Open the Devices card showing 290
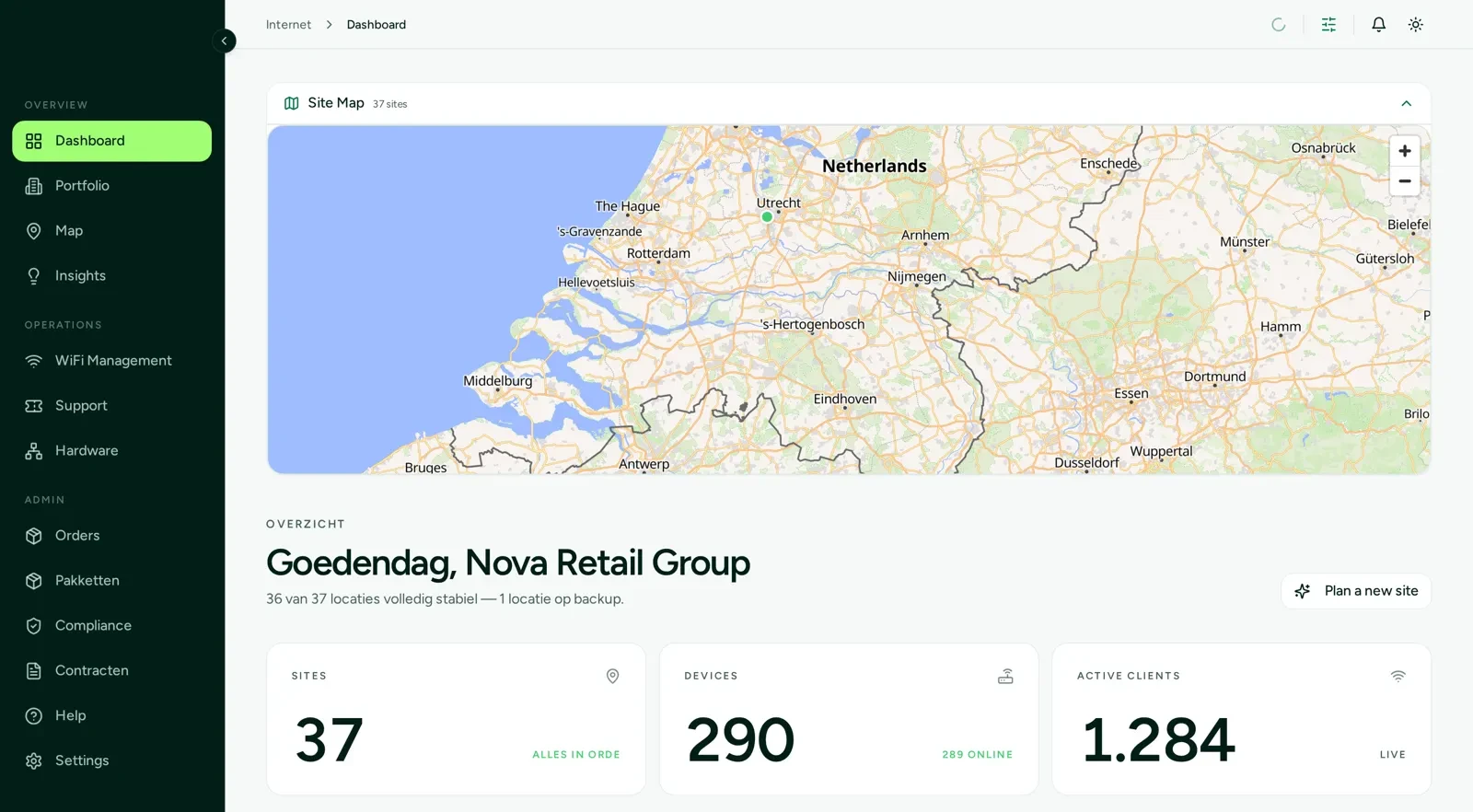1473x812 pixels. pos(849,719)
